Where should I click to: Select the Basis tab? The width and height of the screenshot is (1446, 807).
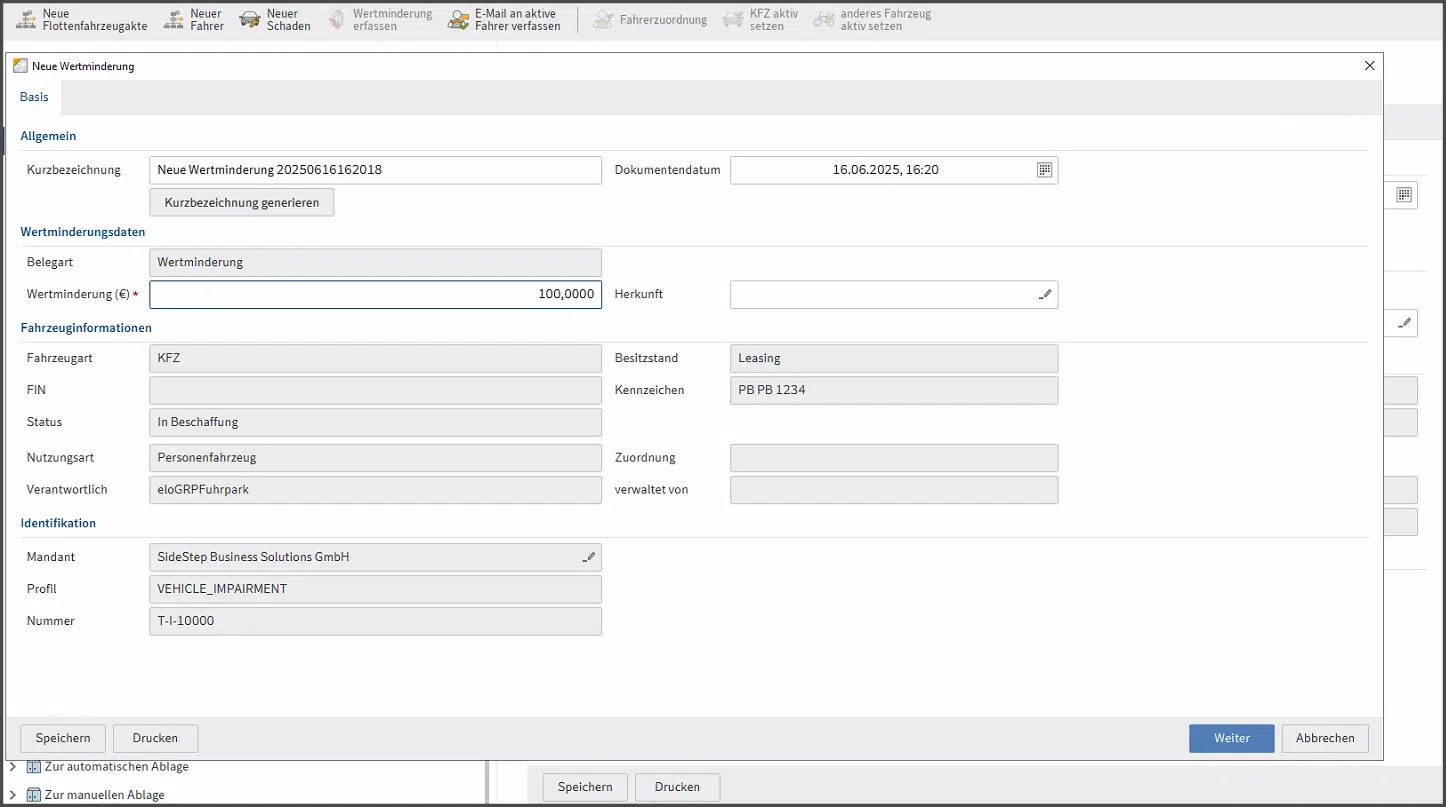(34, 97)
